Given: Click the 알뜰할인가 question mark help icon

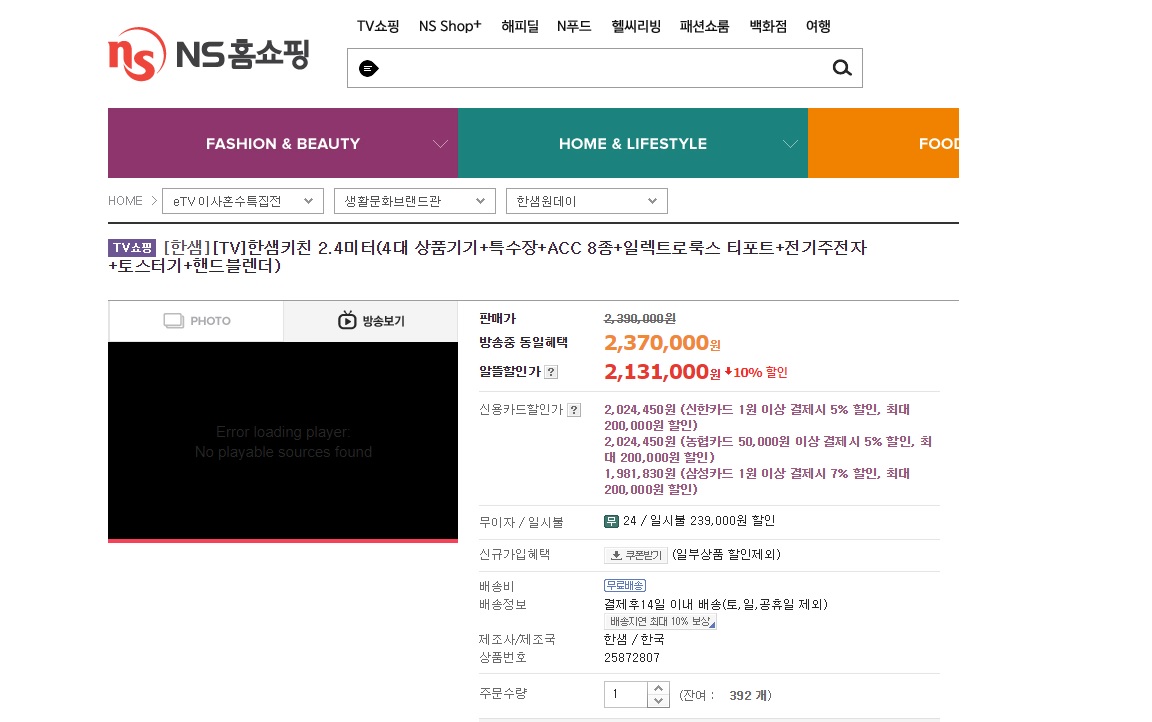Looking at the screenshot, I should point(551,372).
